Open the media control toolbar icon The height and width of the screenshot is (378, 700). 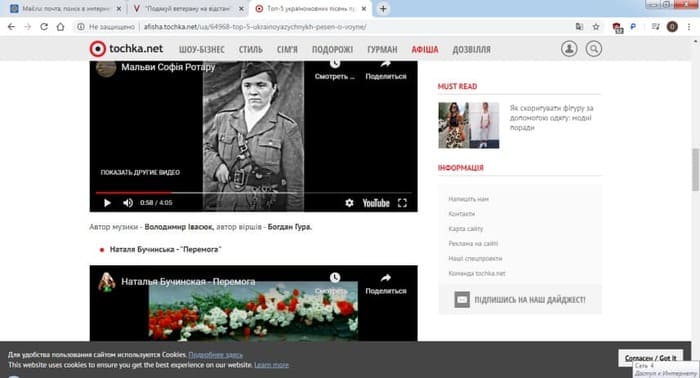(x=655, y=27)
